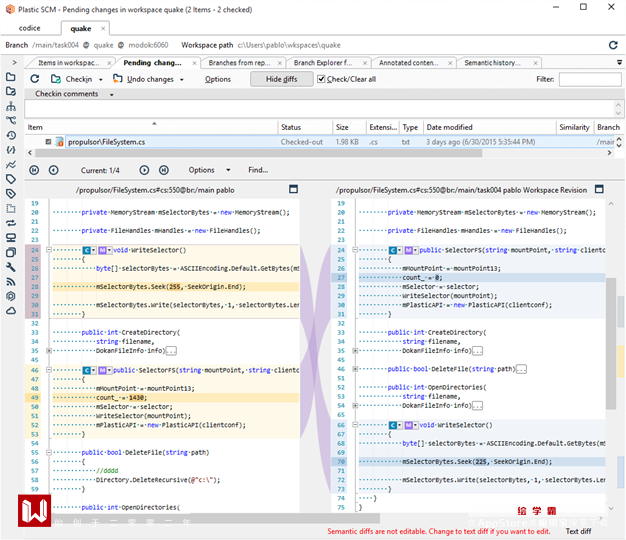Expand the Checkin comments dropdown

point(112,95)
